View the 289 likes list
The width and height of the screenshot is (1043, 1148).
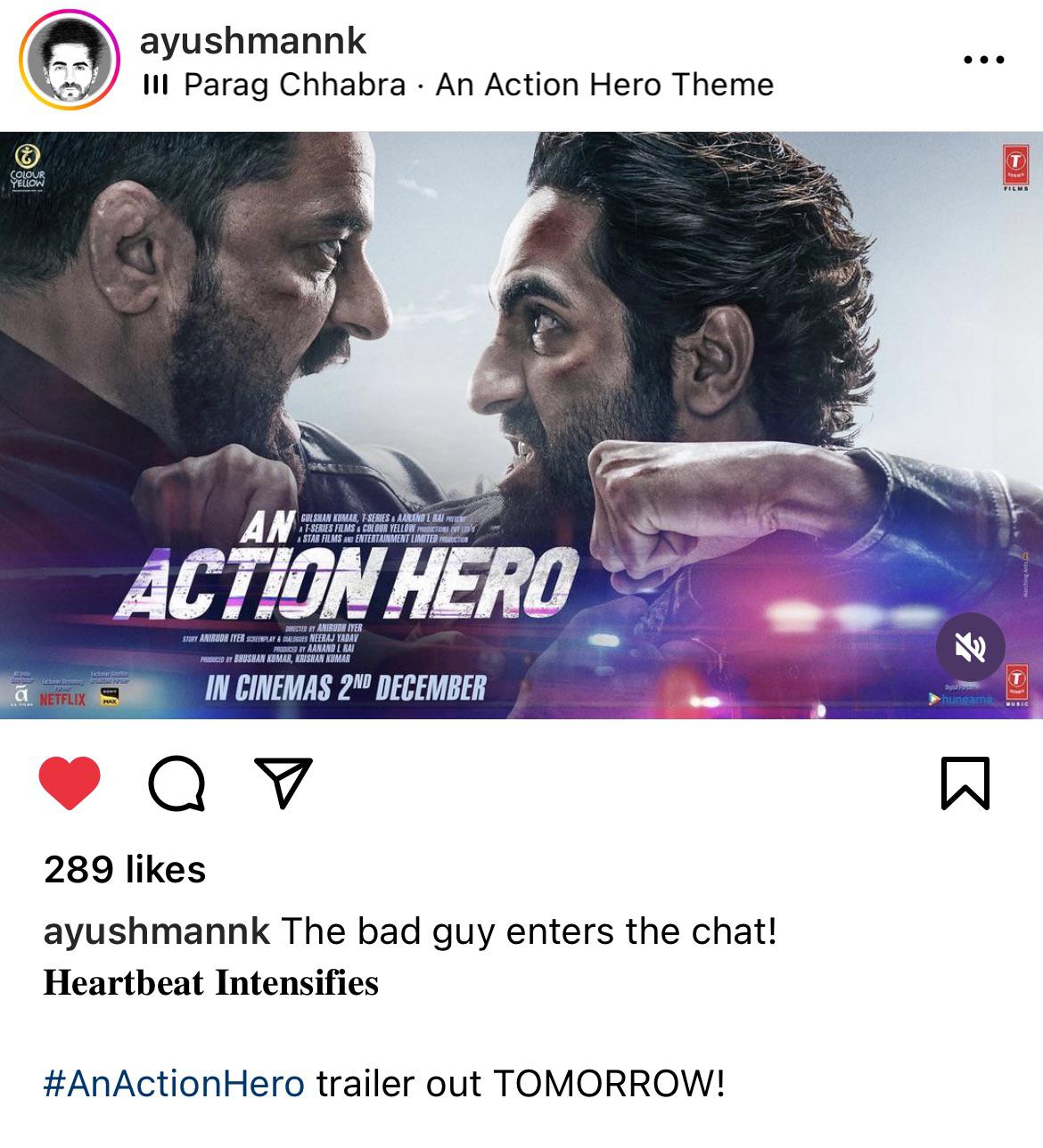pyautogui.click(x=125, y=870)
